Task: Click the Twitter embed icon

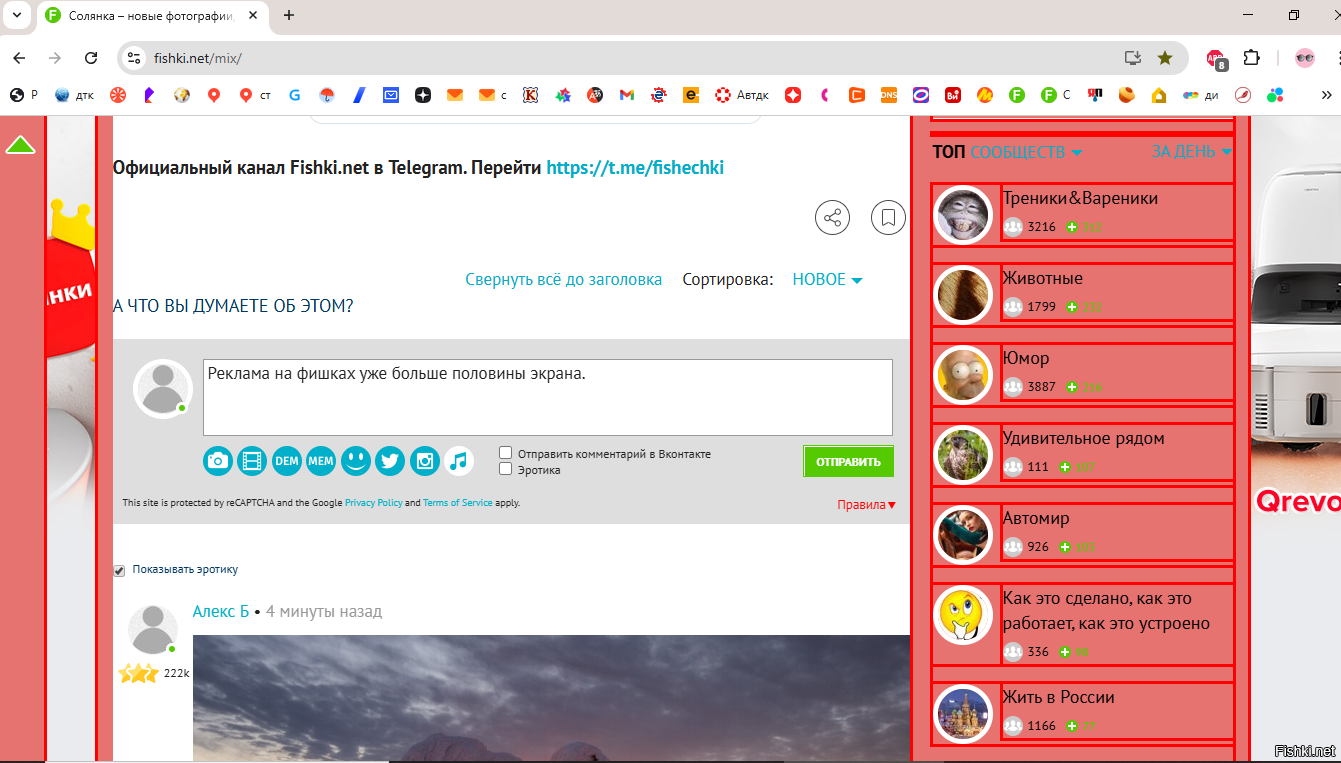Action: (x=390, y=461)
